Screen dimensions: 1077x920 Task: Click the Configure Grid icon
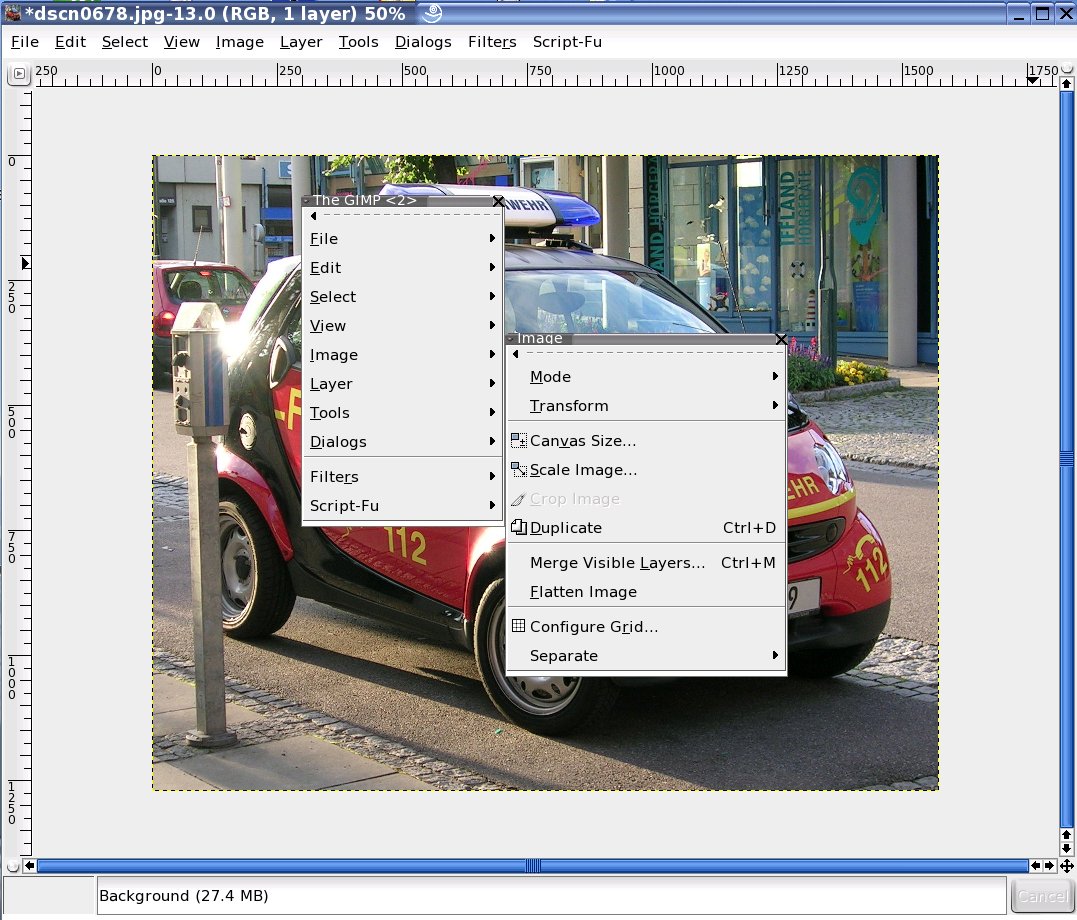coord(518,627)
